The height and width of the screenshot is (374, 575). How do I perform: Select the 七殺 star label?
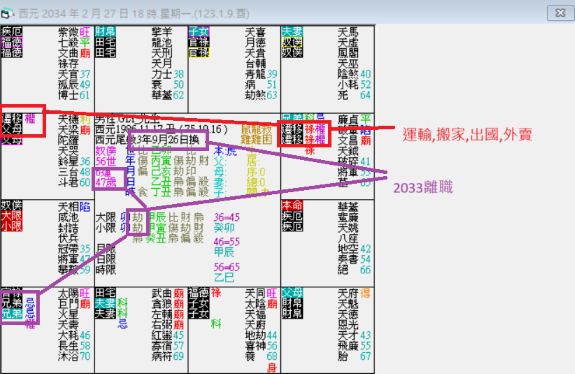(68, 43)
